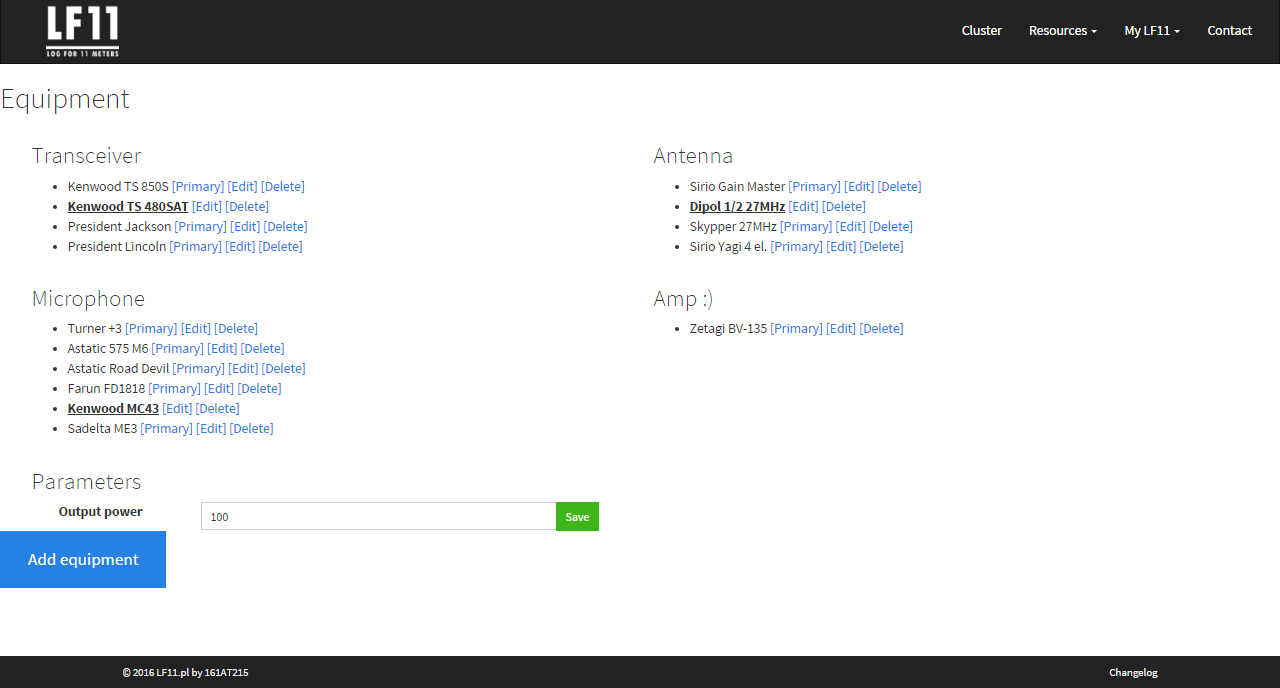The image size is (1280, 688).
Task: Open the Contact page
Action: click(x=1229, y=31)
